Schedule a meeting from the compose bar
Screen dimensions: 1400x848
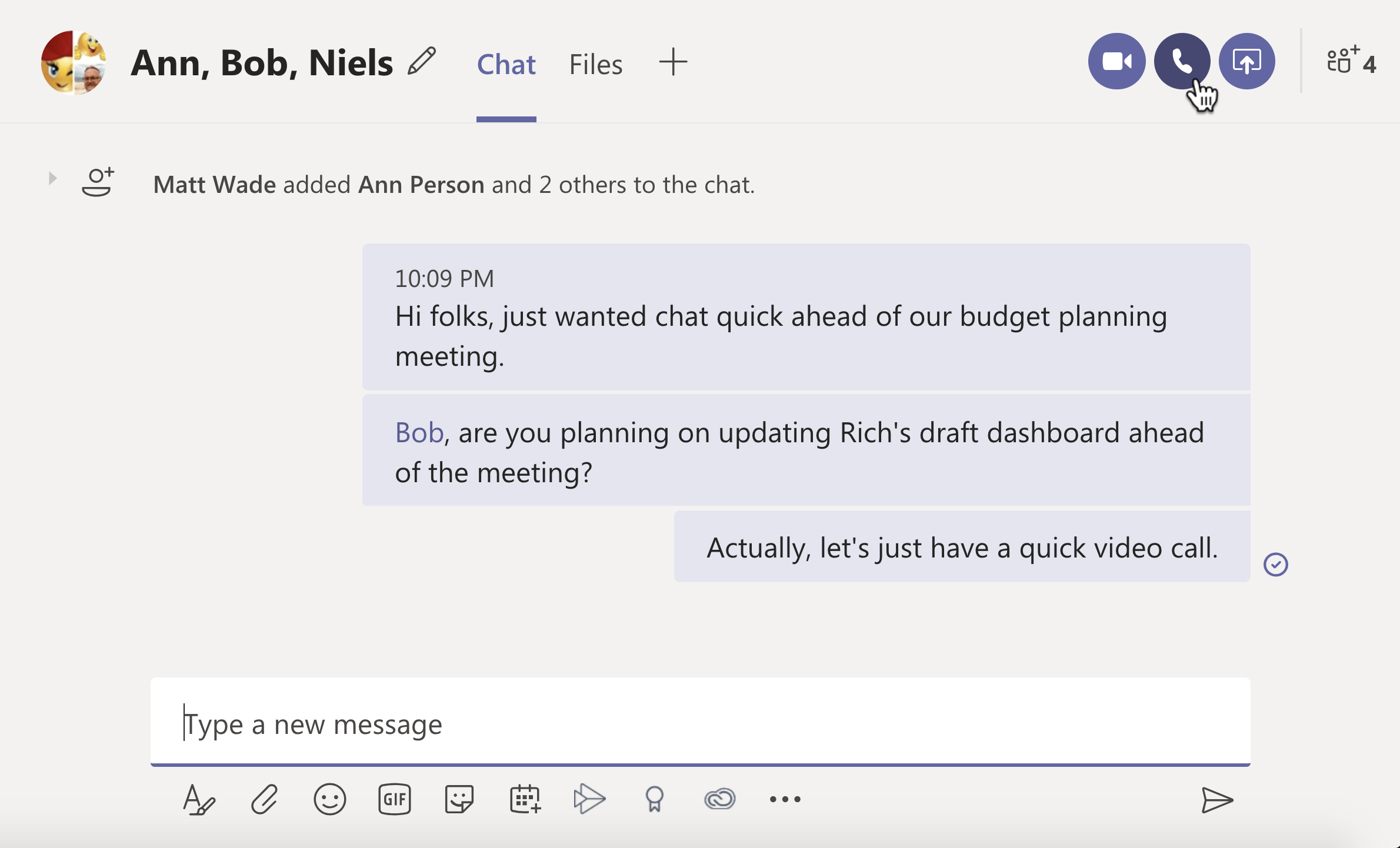(x=524, y=799)
